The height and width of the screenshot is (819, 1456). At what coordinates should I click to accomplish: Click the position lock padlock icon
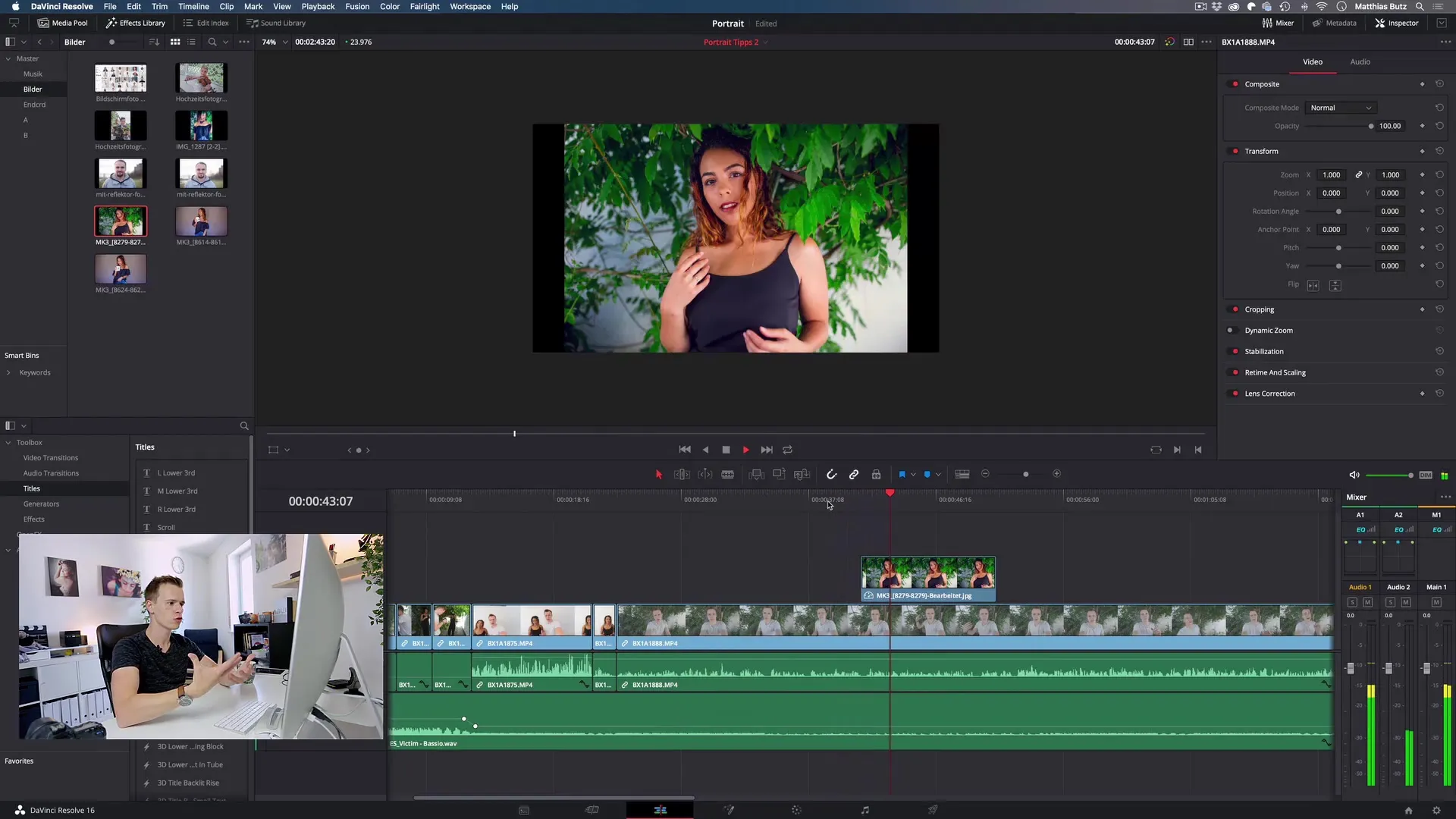(876, 474)
